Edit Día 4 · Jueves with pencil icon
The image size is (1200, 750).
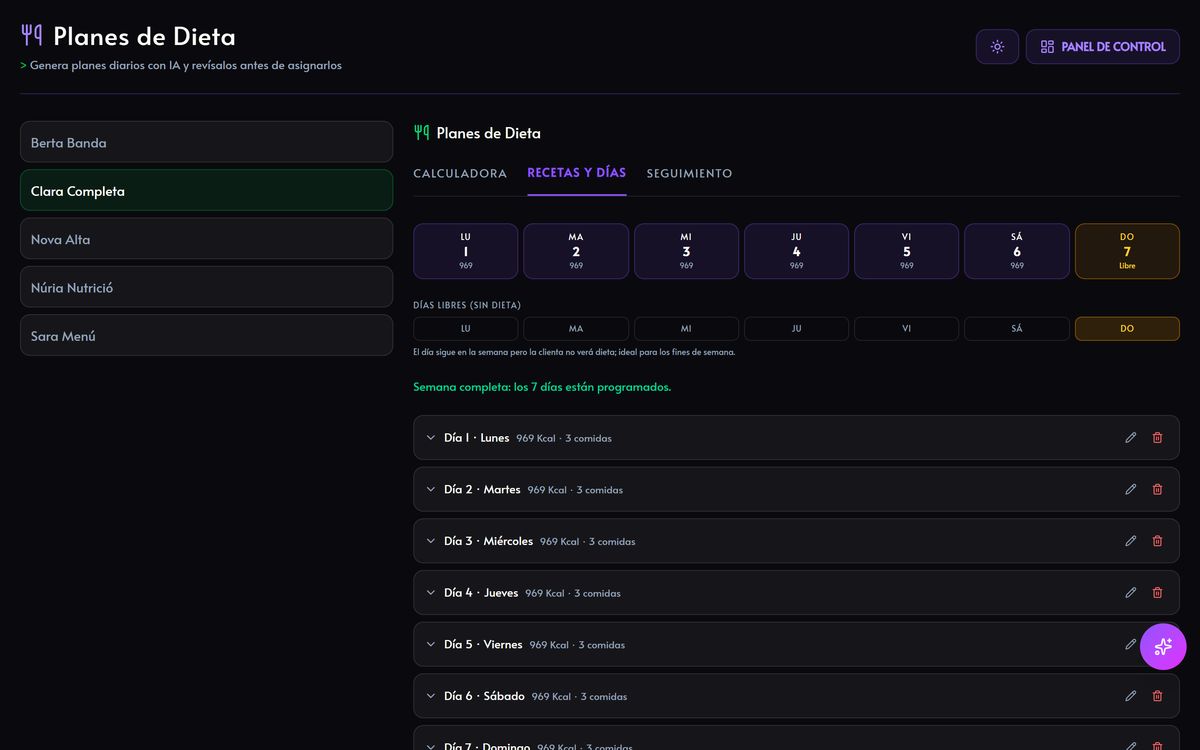click(1131, 593)
